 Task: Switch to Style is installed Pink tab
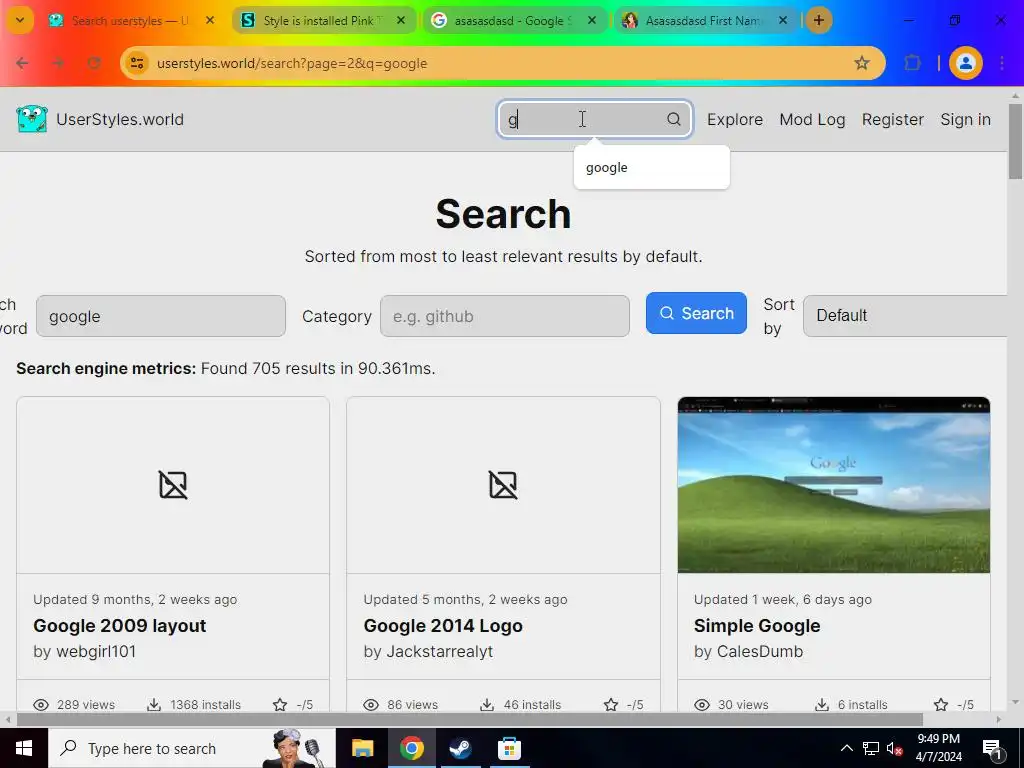(x=323, y=20)
